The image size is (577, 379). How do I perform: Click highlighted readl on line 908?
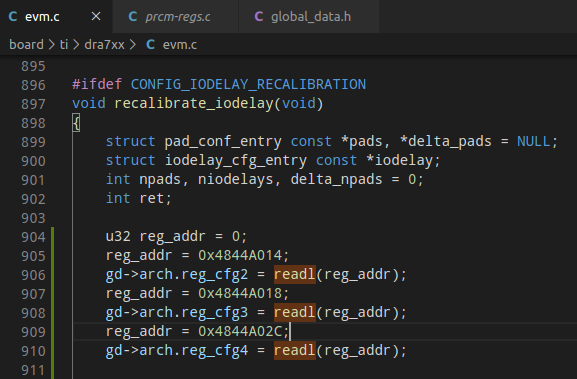click(295, 312)
